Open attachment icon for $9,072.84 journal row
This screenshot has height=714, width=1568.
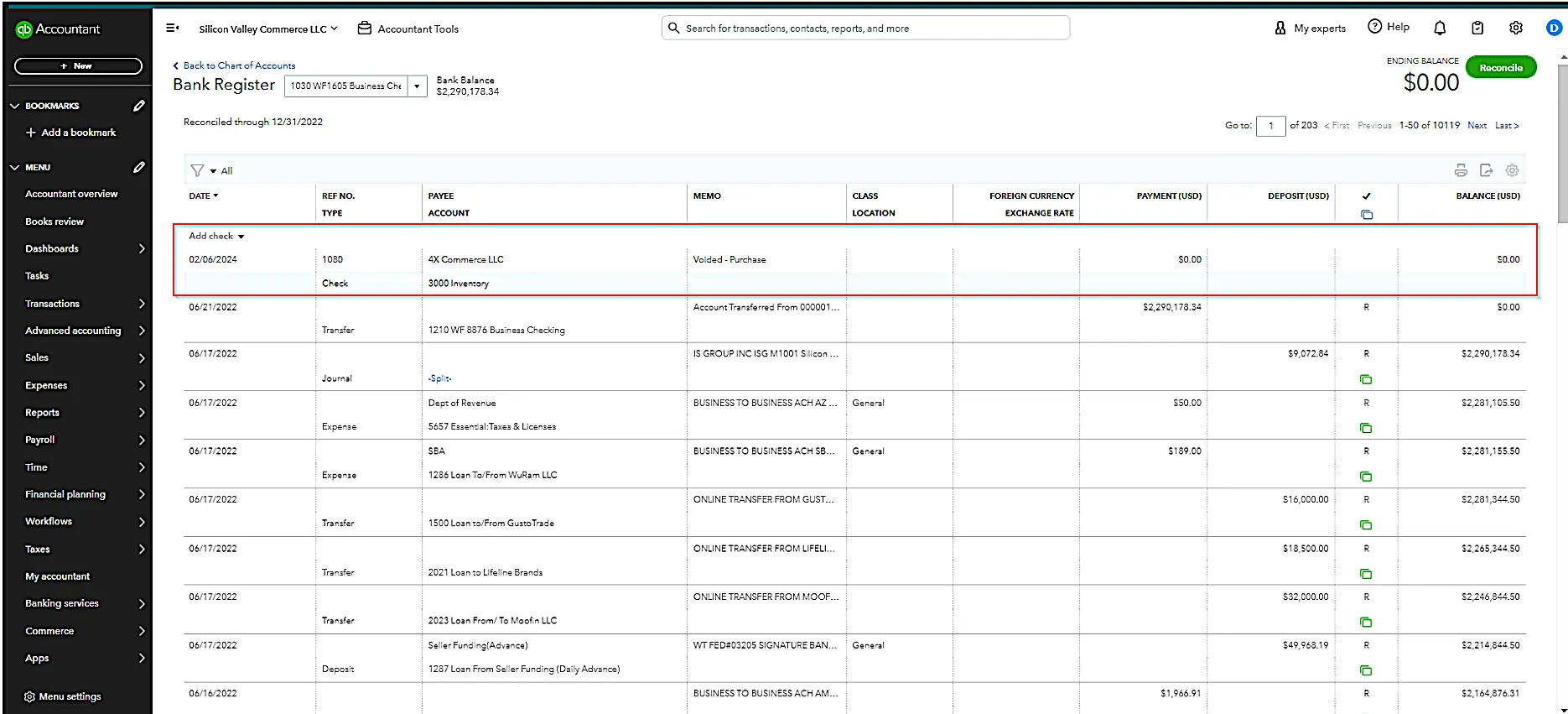pos(1366,379)
